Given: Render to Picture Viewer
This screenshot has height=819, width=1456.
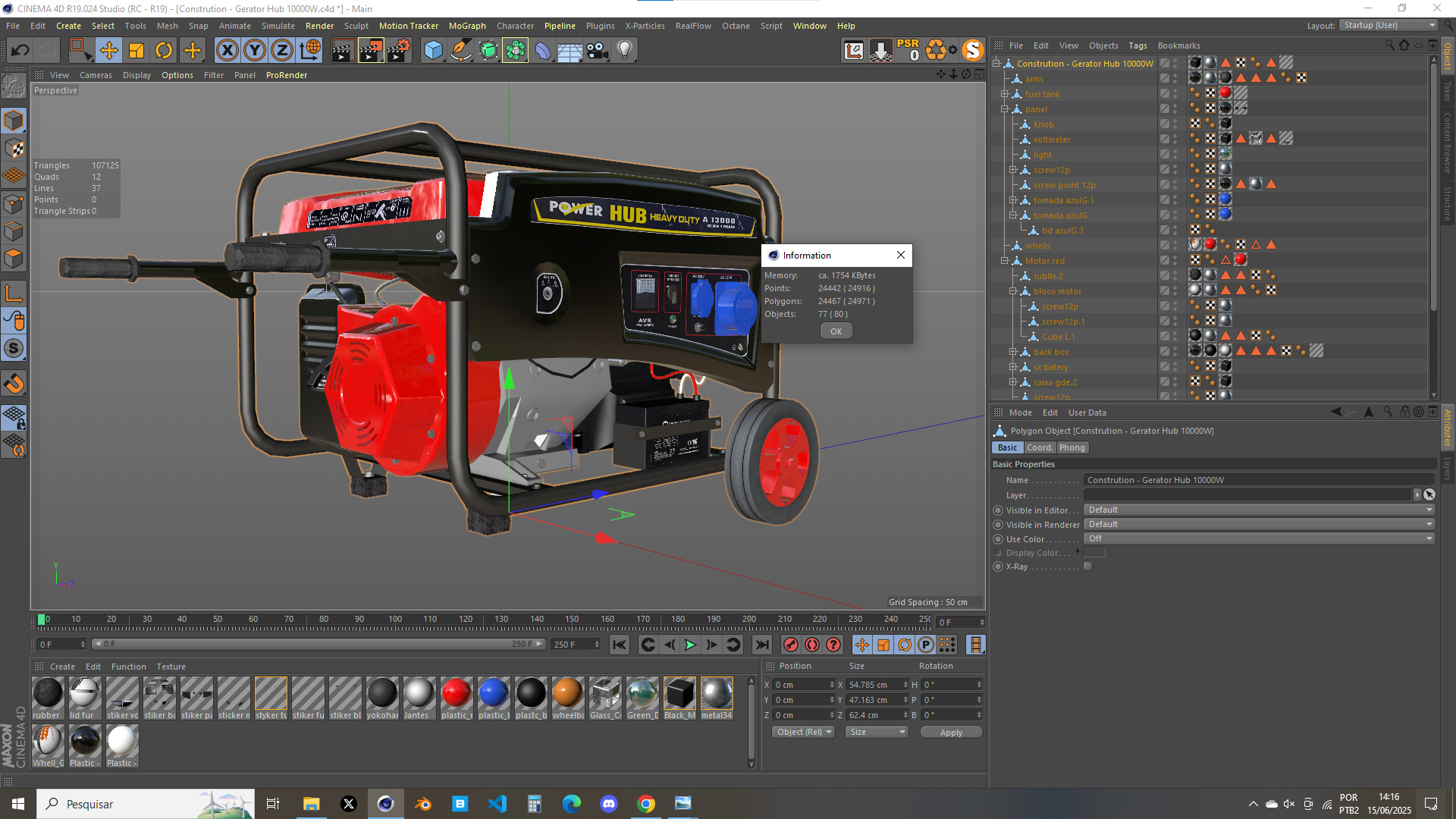Looking at the screenshot, I should [x=371, y=51].
